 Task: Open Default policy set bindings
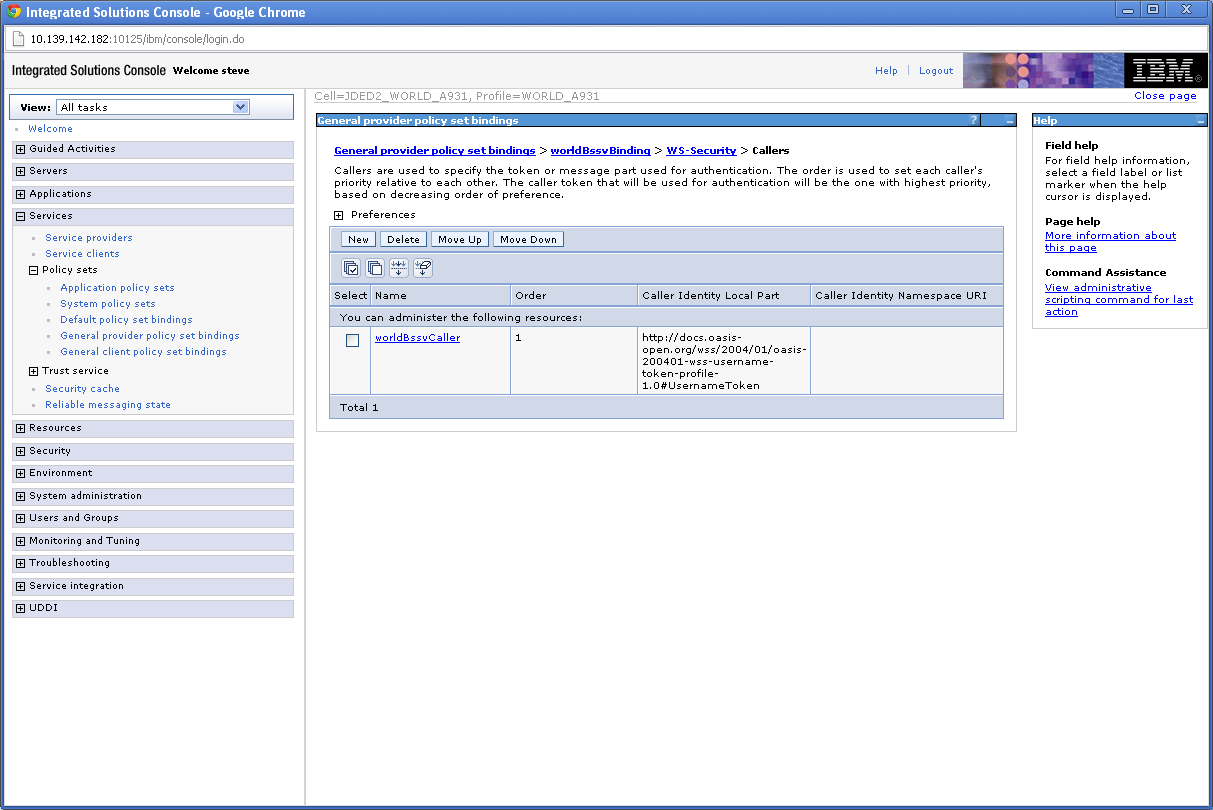(x=126, y=320)
